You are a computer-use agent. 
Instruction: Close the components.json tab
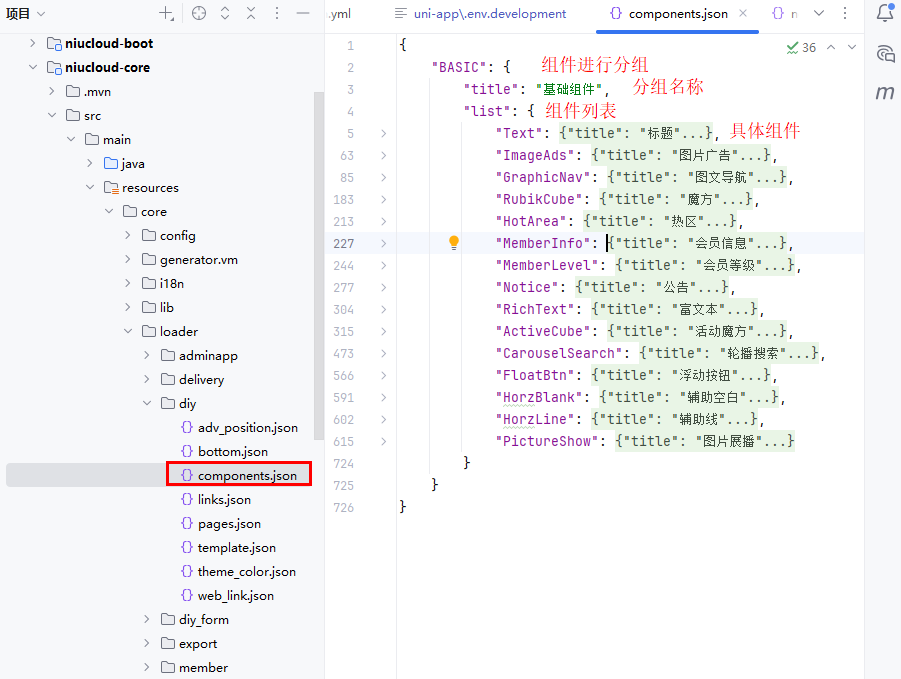tap(743, 14)
